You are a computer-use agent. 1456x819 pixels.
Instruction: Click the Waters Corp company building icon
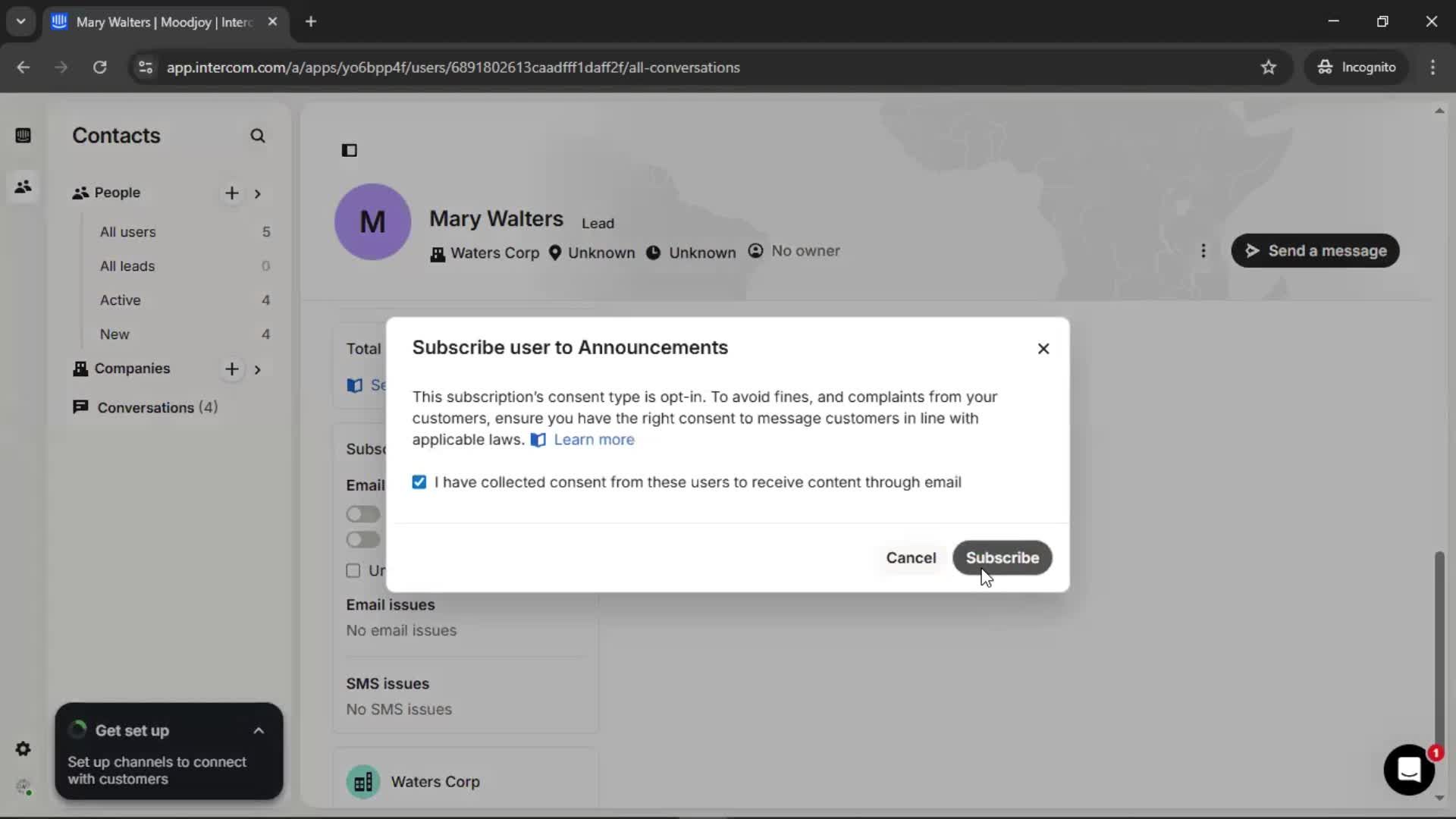(x=363, y=782)
